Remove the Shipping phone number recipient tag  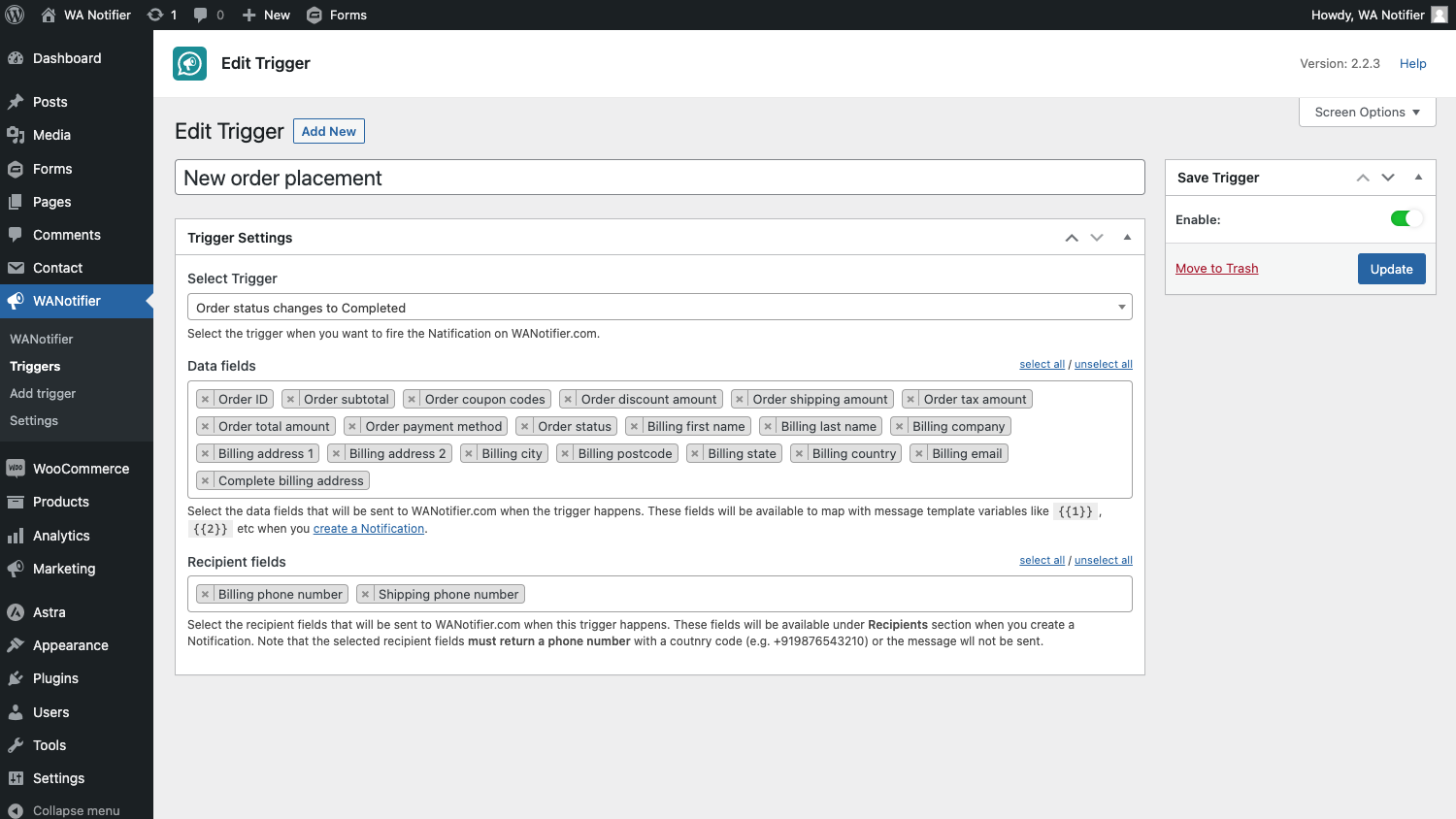pyautogui.click(x=365, y=594)
